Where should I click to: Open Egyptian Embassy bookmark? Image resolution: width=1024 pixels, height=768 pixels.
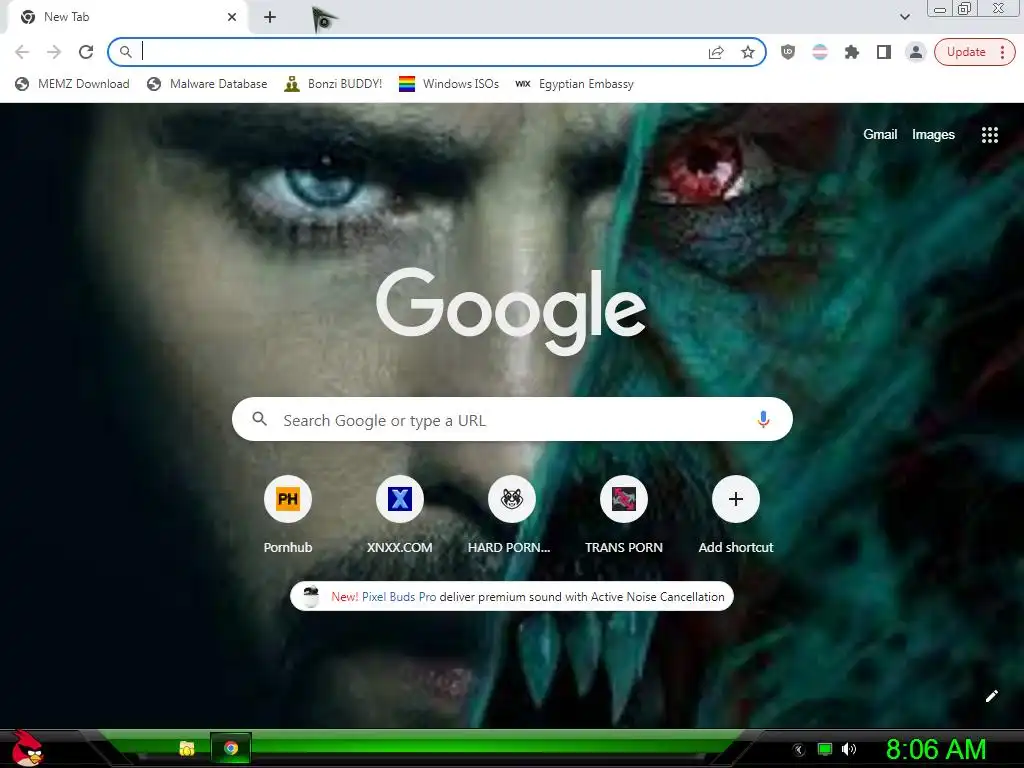(575, 84)
